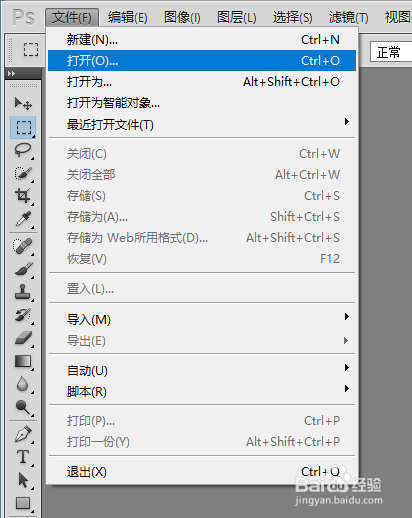Select the Rectangular Marquee tool in toolbox
Image resolution: width=412 pixels, height=518 pixels.
pyautogui.click(x=23, y=127)
